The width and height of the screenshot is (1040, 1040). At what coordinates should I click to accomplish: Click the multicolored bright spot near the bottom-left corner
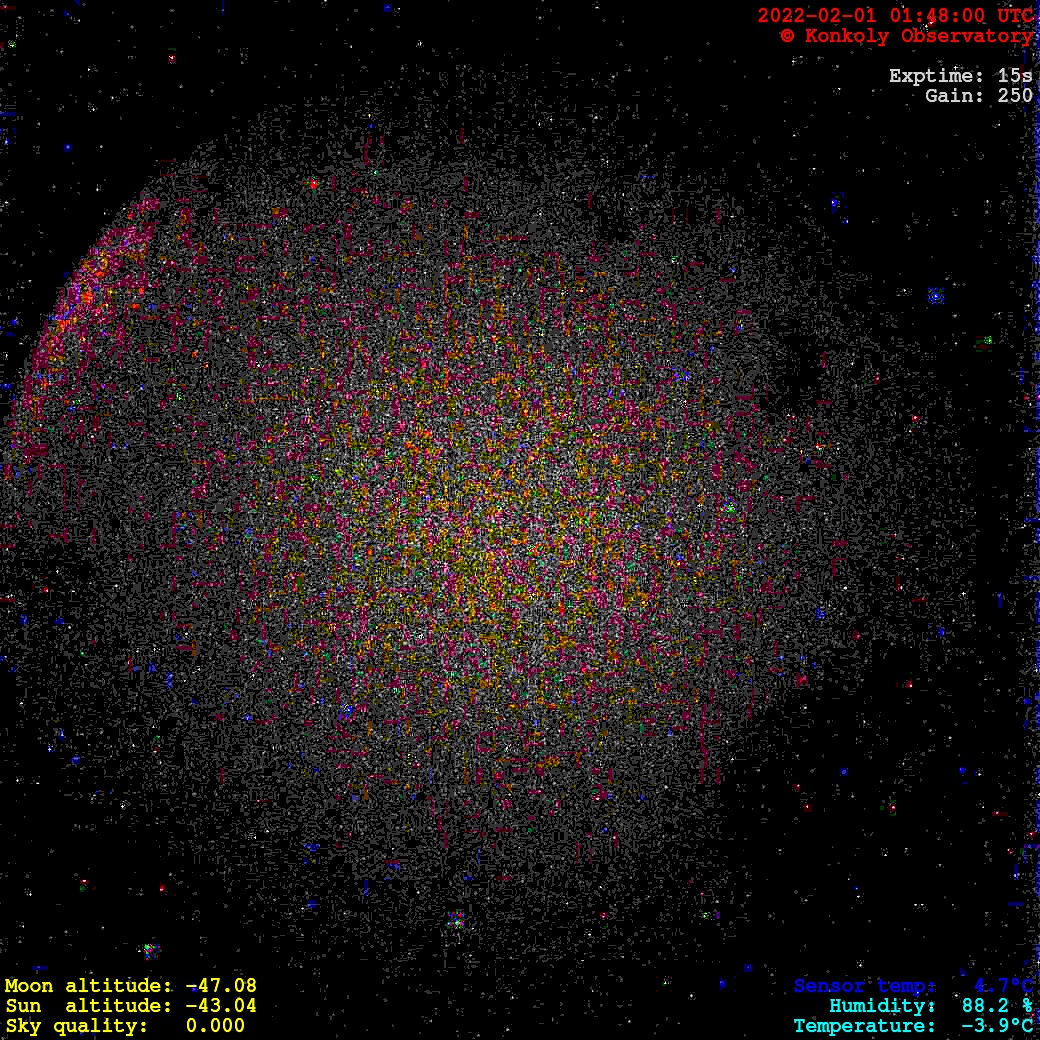(x=150, y=949)
